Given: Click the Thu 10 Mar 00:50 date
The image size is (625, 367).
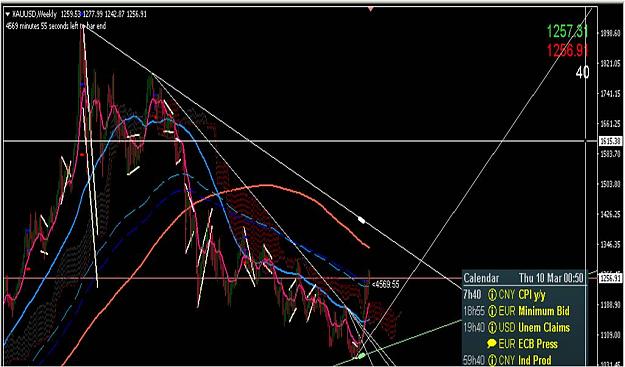Looking at the screenshot, I should [551, 278].
